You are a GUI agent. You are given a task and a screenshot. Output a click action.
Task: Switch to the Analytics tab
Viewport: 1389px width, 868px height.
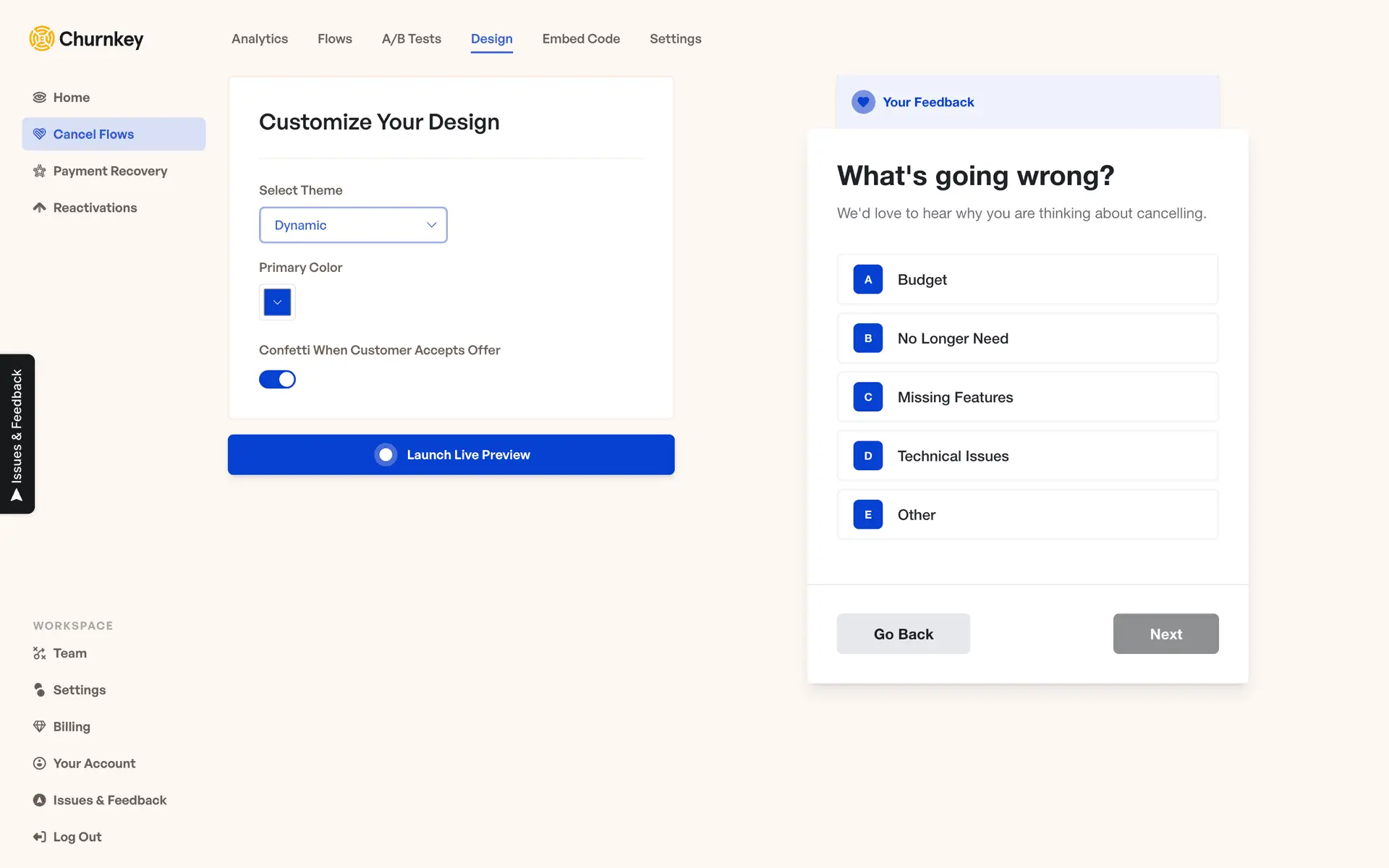(x=260, y=39)
